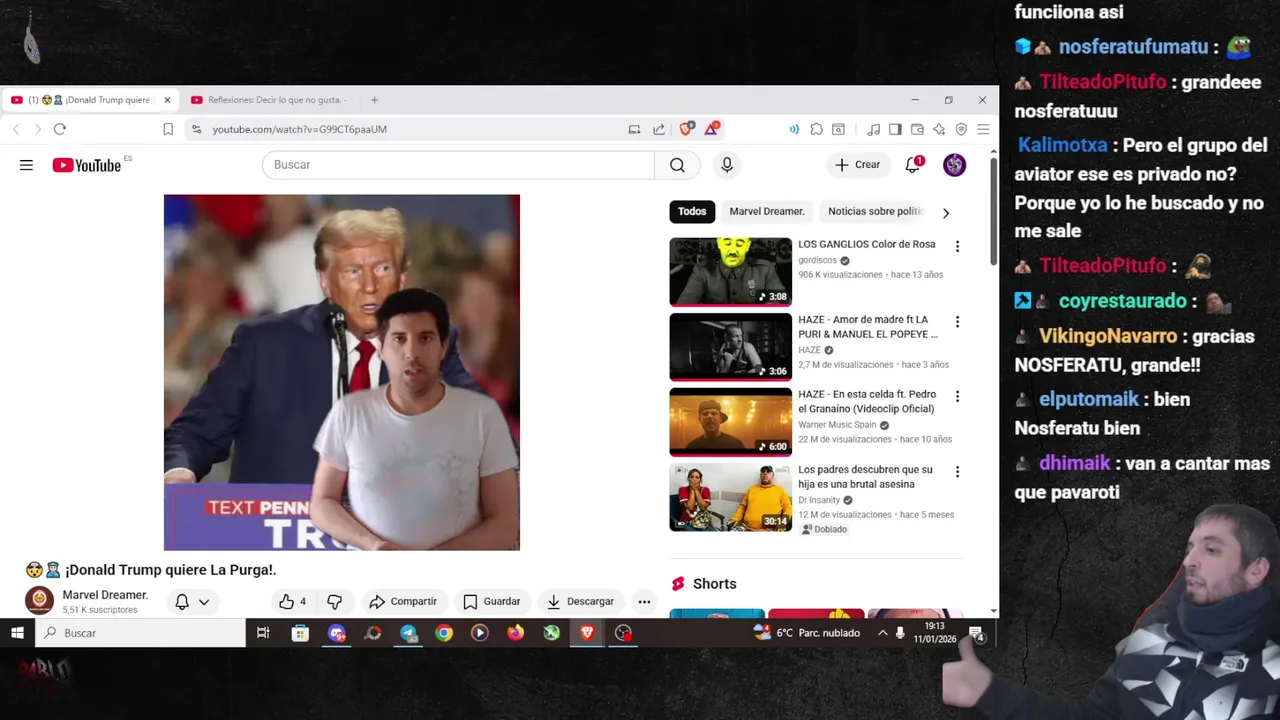Click the YouTube page vertical scrollbar
1280x720 pixels.
[993, 210]
